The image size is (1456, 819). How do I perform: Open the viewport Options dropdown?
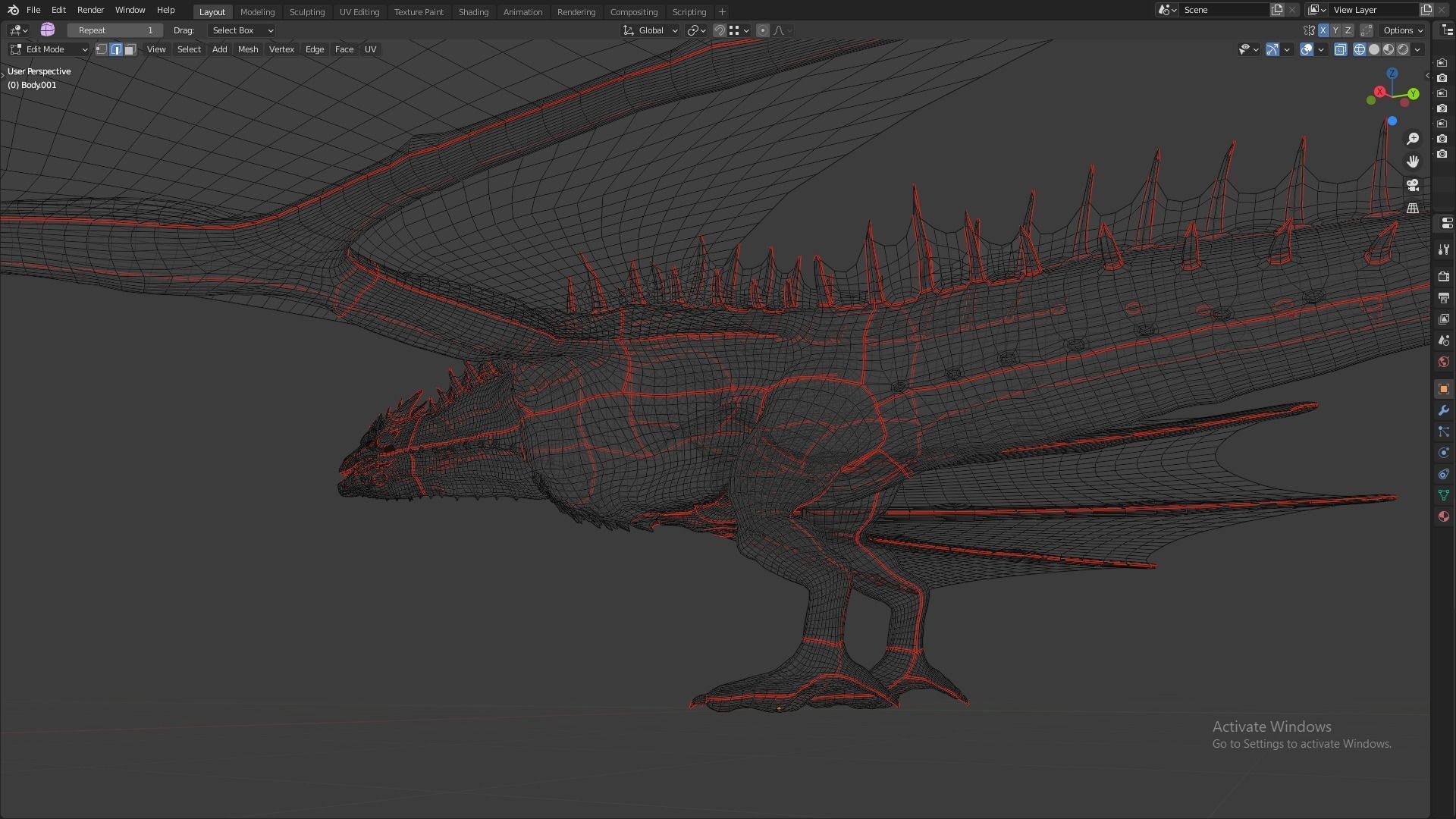coord(1403,30)
